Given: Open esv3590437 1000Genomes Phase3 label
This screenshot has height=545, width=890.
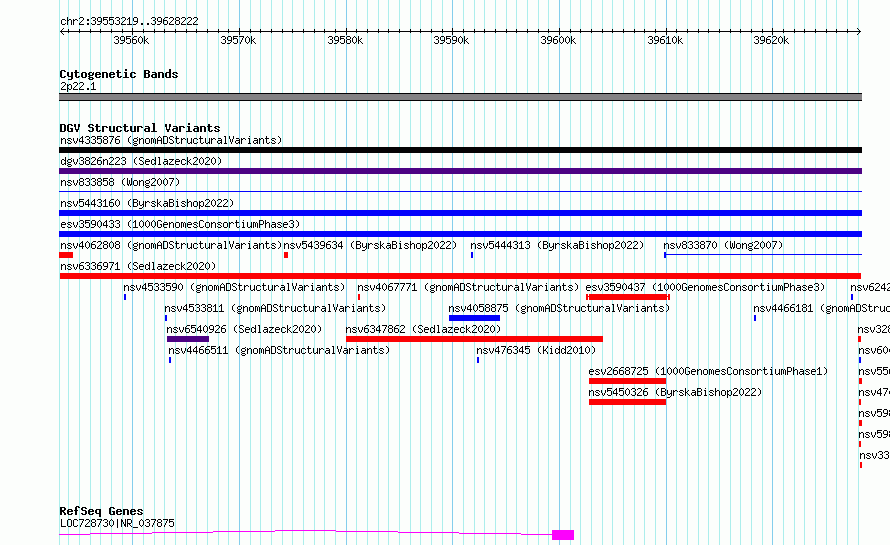Looking at the screenshot, I should pyautogui.click(x=705, y=287).
